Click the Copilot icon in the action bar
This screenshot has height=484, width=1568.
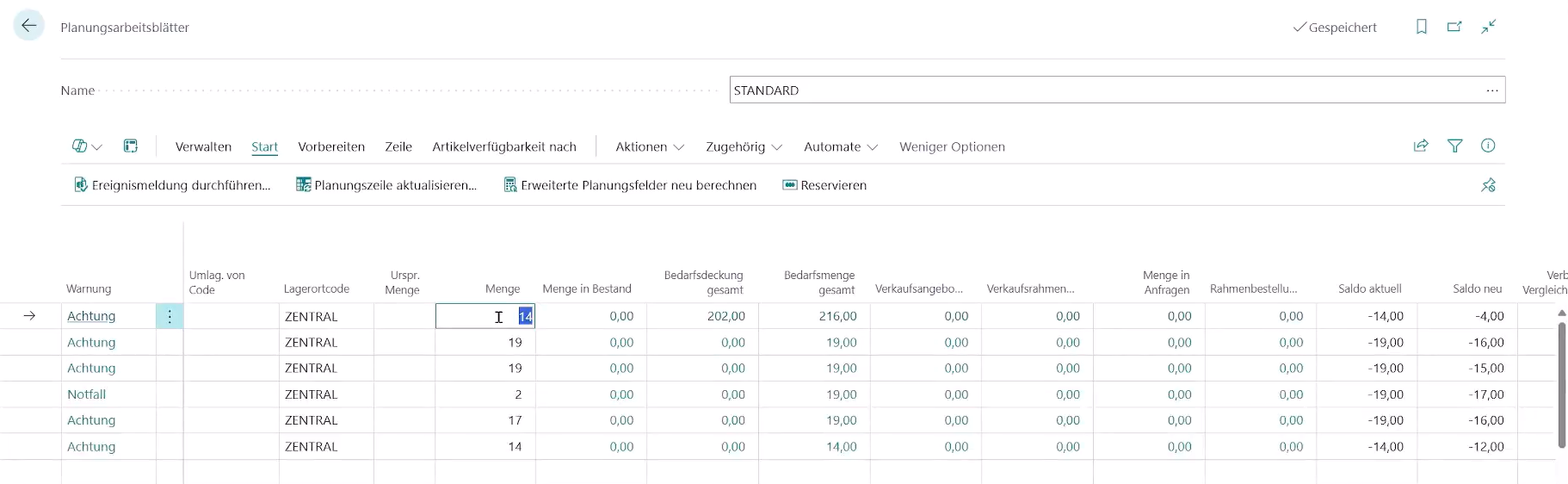point(79,146)
